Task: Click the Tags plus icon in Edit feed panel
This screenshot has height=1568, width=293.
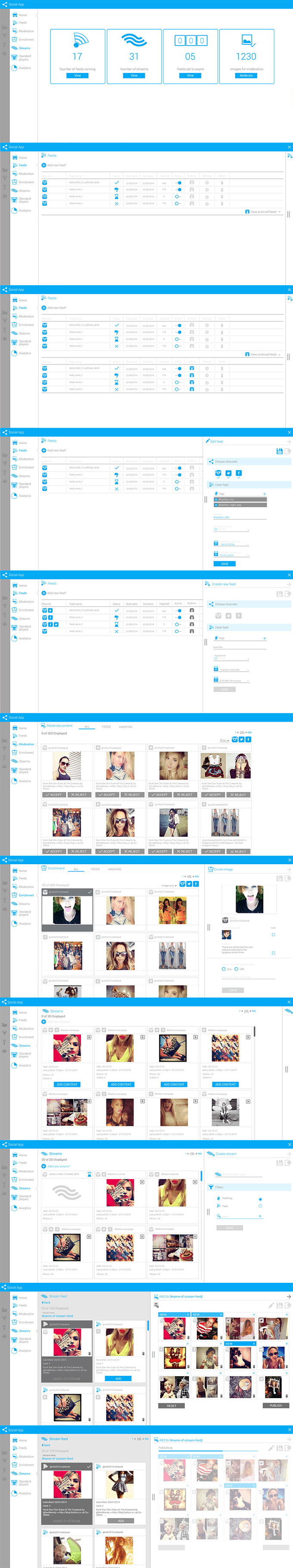Action: pos(265,494)
